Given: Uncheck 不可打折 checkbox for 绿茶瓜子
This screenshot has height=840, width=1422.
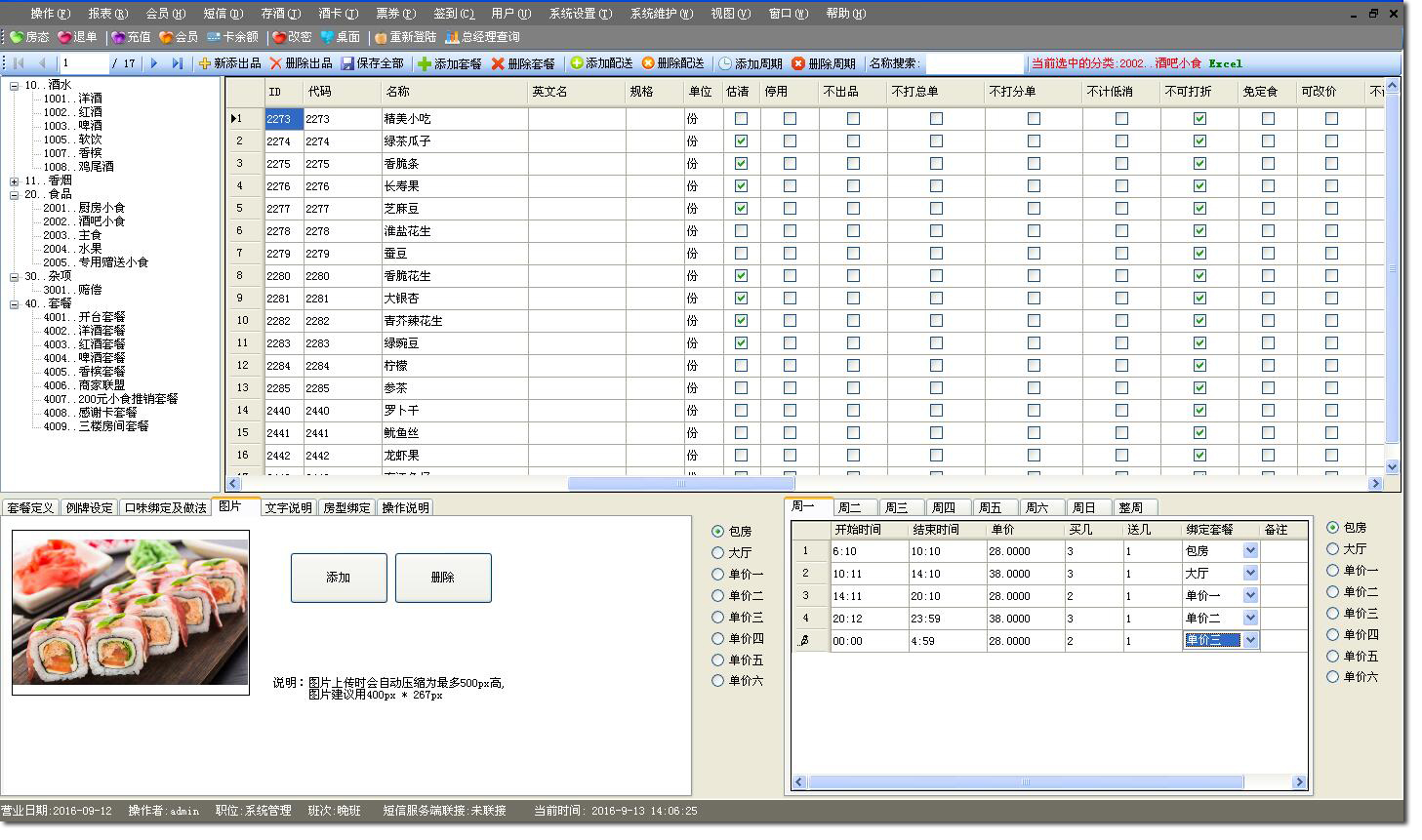Looking at the screenshot, I should pyautogui.click(x=1199, y=141).
